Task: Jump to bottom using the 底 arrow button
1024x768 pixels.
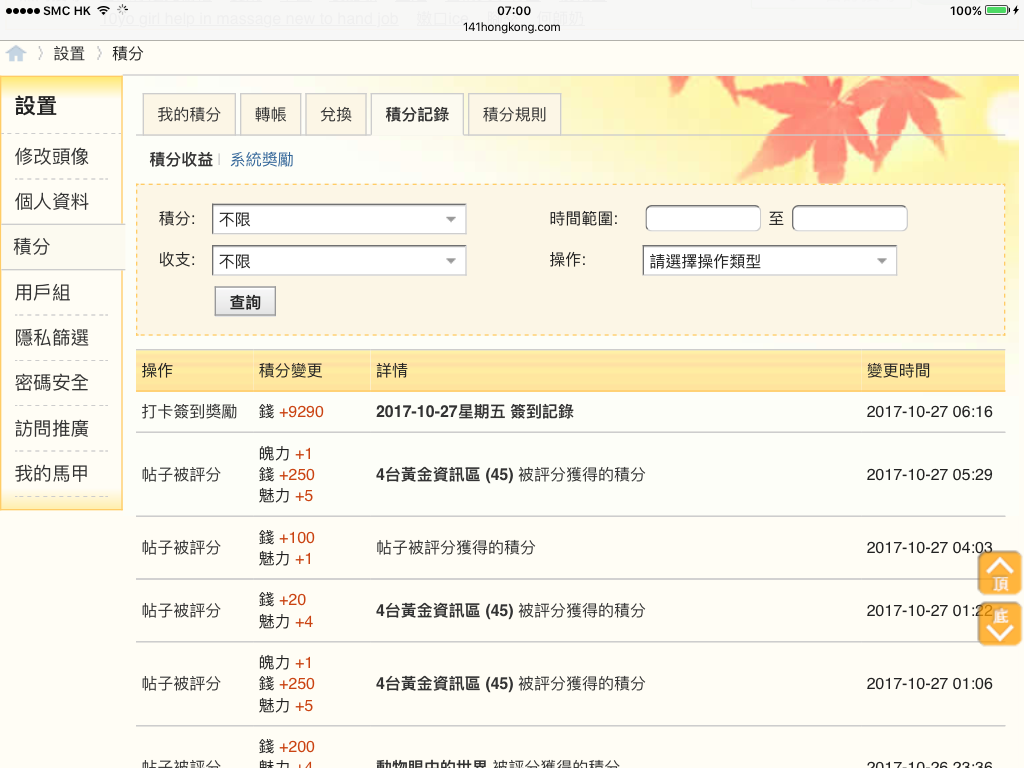Action: click(999, 623)
